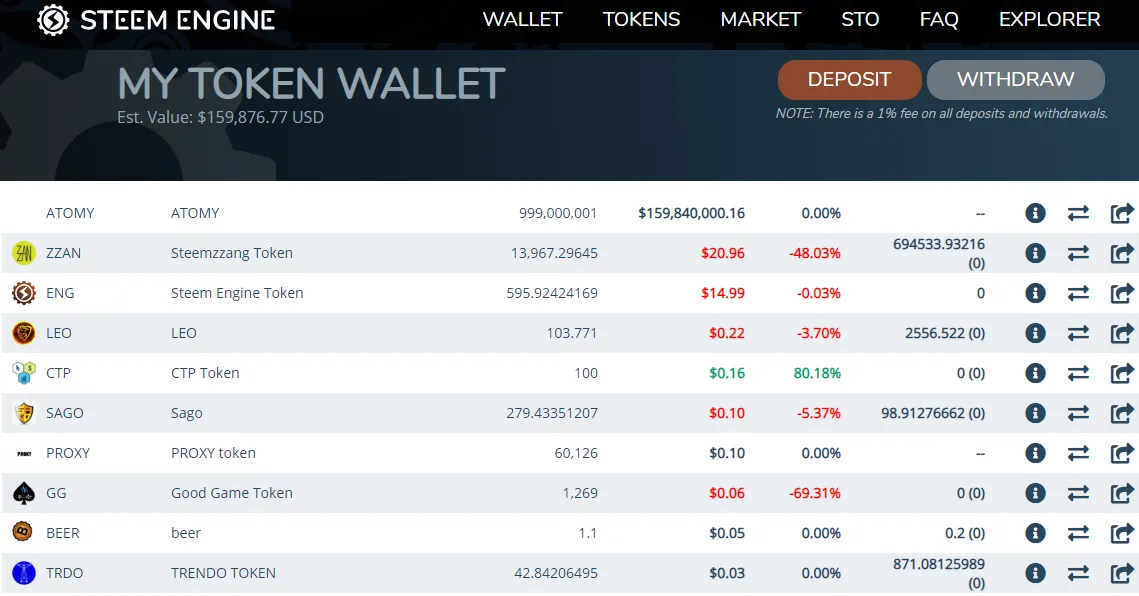The width and height of the screenshot is (1139, 596).
Task: Send LEO tokens with share icon
Action: coord(1122,333)
